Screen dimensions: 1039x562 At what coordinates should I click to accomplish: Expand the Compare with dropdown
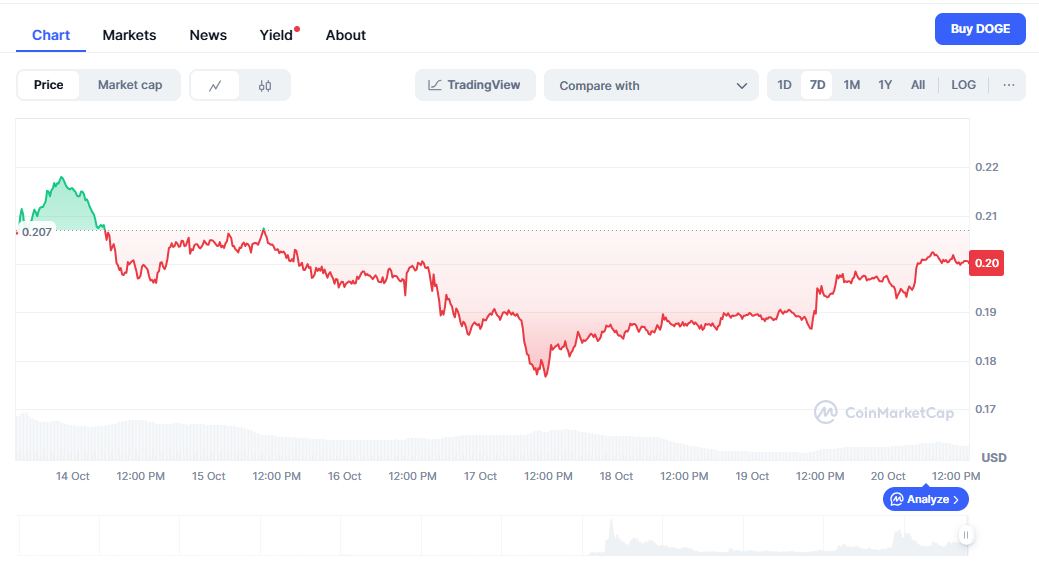(x=652, y=86)
